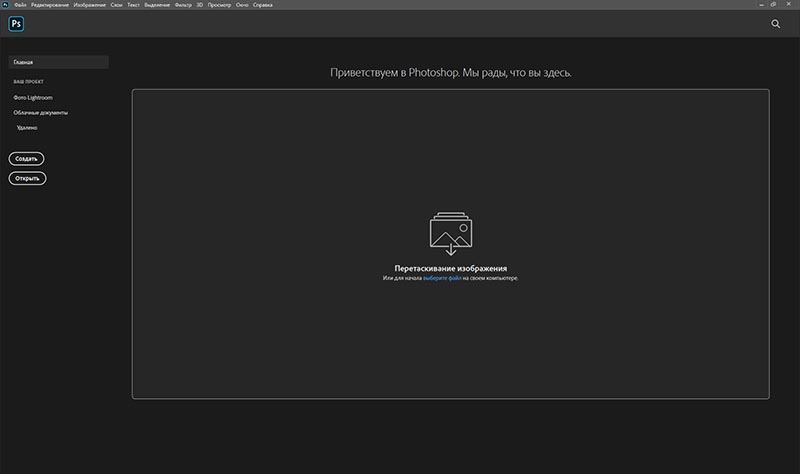Click the 'ВАШ ПРОЕКТ' section label
The height and width of the screenshot is (474, 800).
29,82
